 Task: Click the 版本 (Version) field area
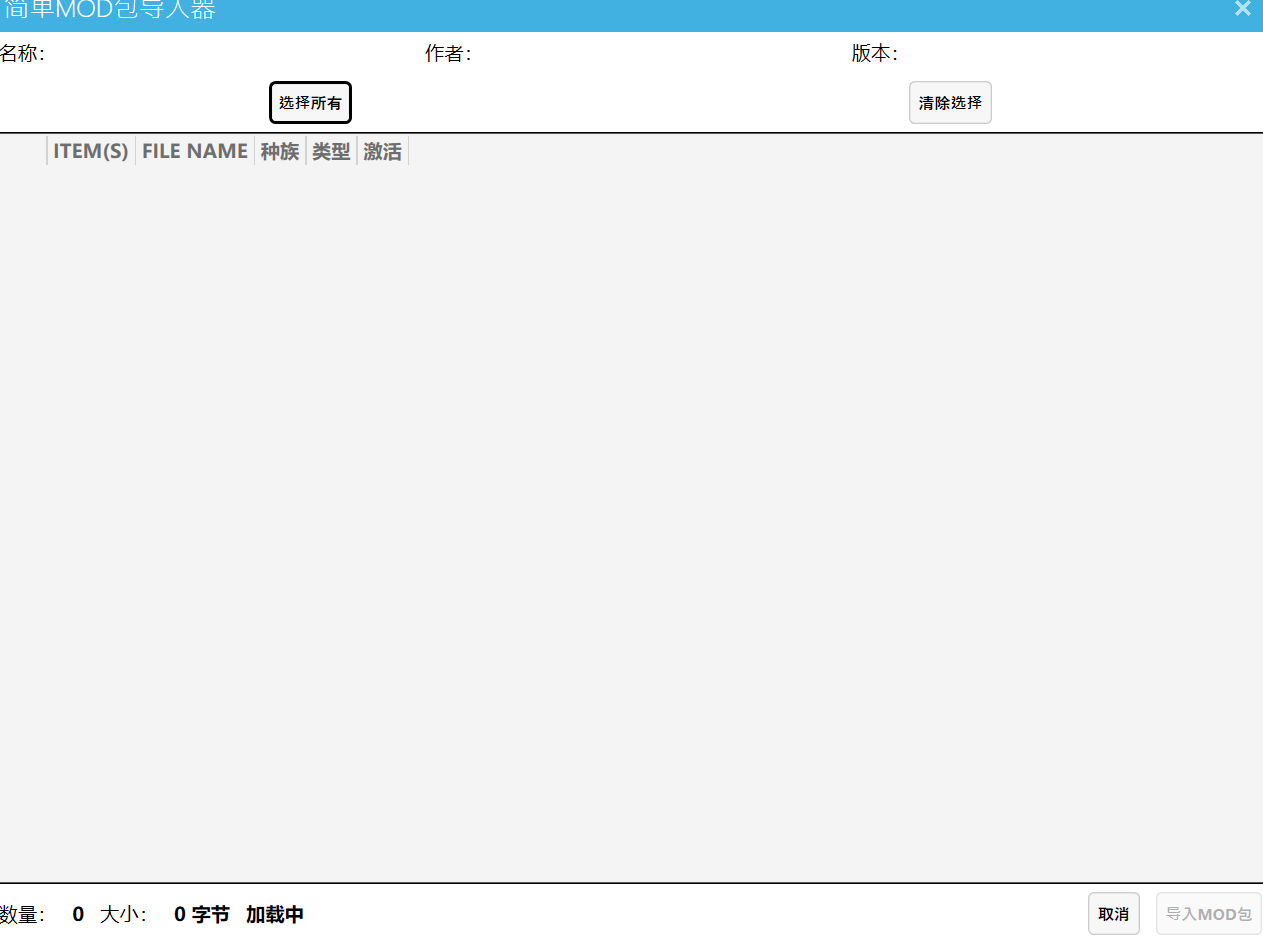tap(872, 53)
